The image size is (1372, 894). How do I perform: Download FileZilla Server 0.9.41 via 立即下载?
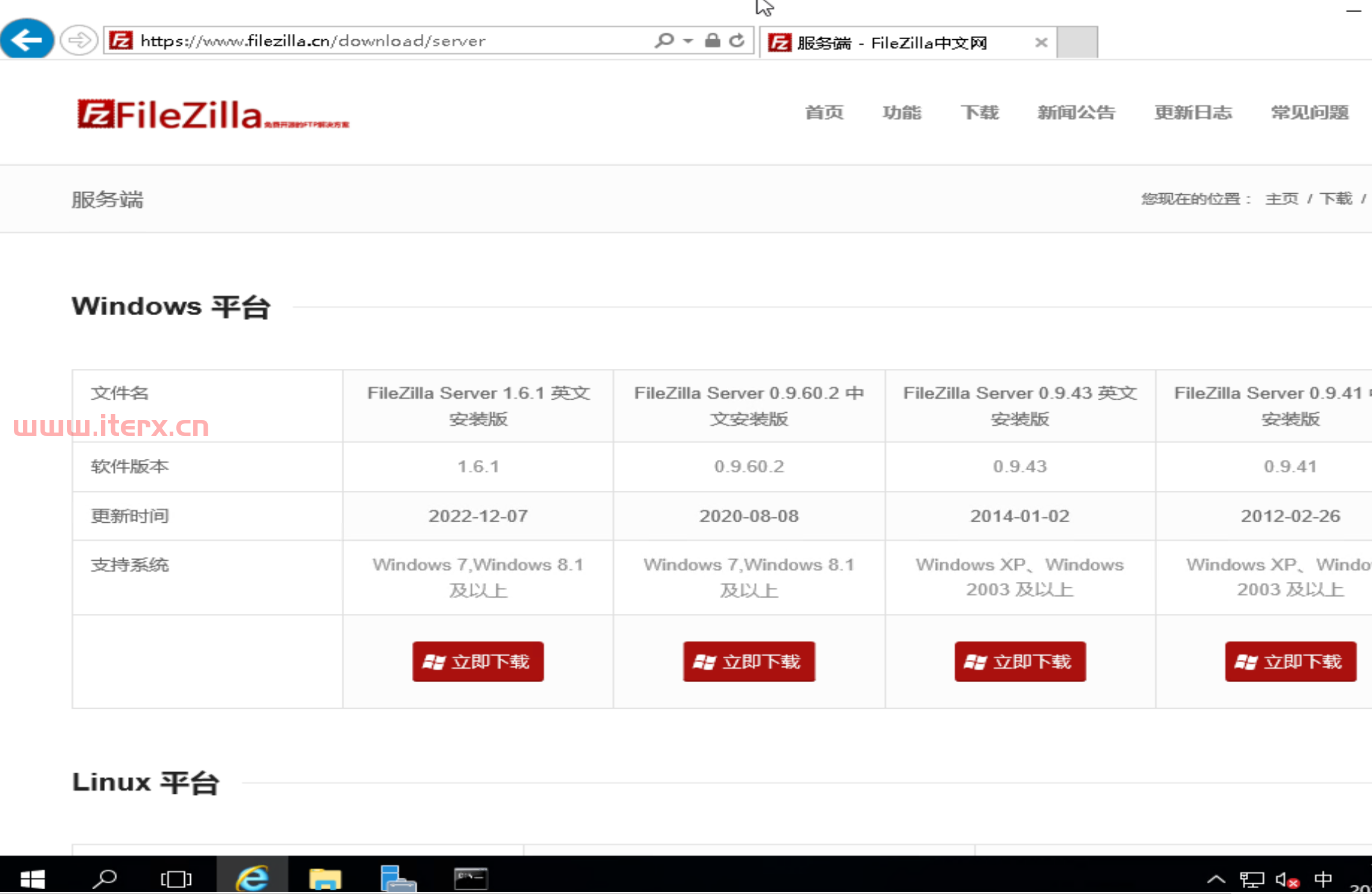pyautogui.click(x=1290, y=662)
